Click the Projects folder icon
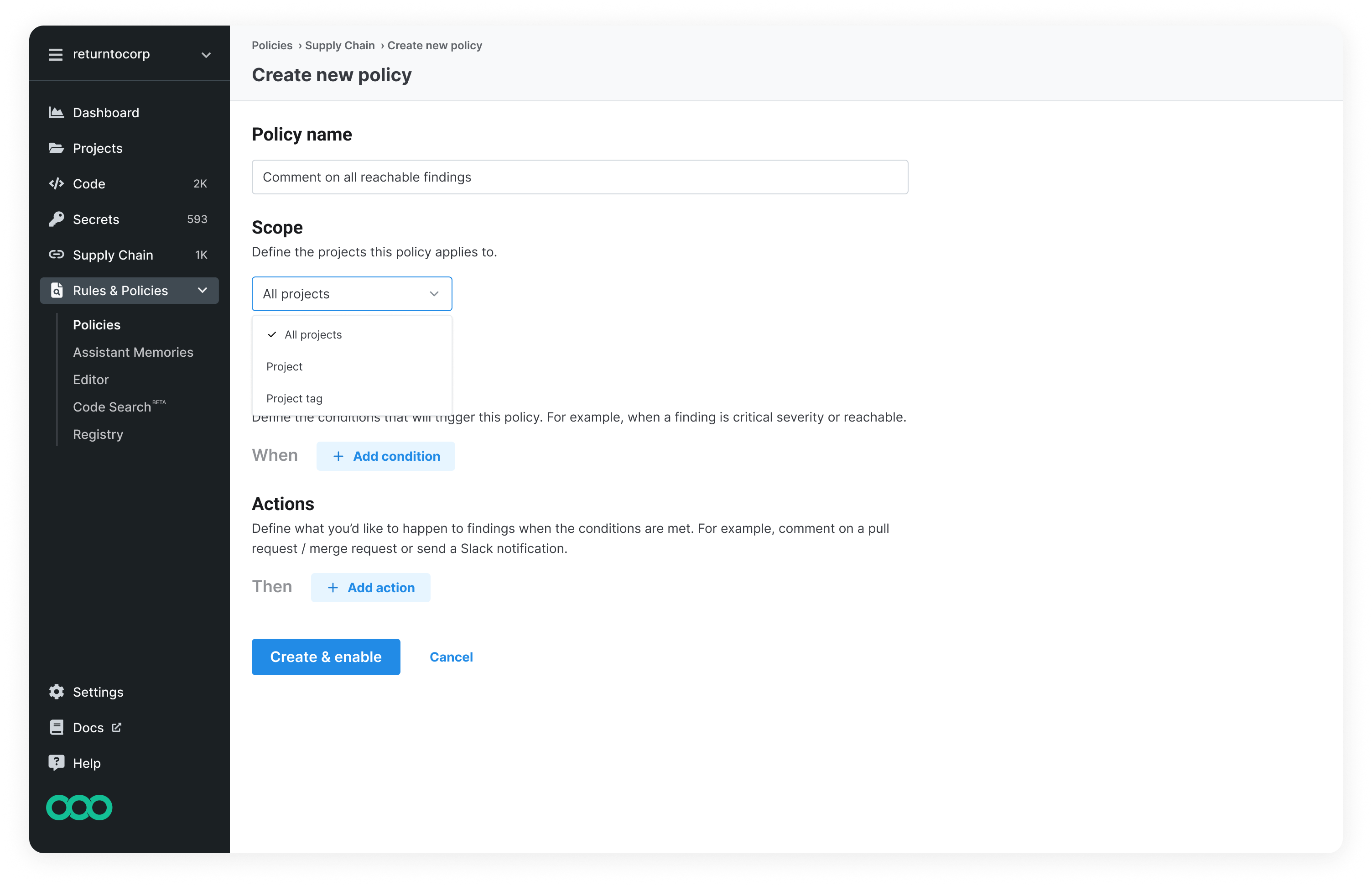Viewport: 1372px width, 886px height. pyautogui.click(x=56, y=148)
